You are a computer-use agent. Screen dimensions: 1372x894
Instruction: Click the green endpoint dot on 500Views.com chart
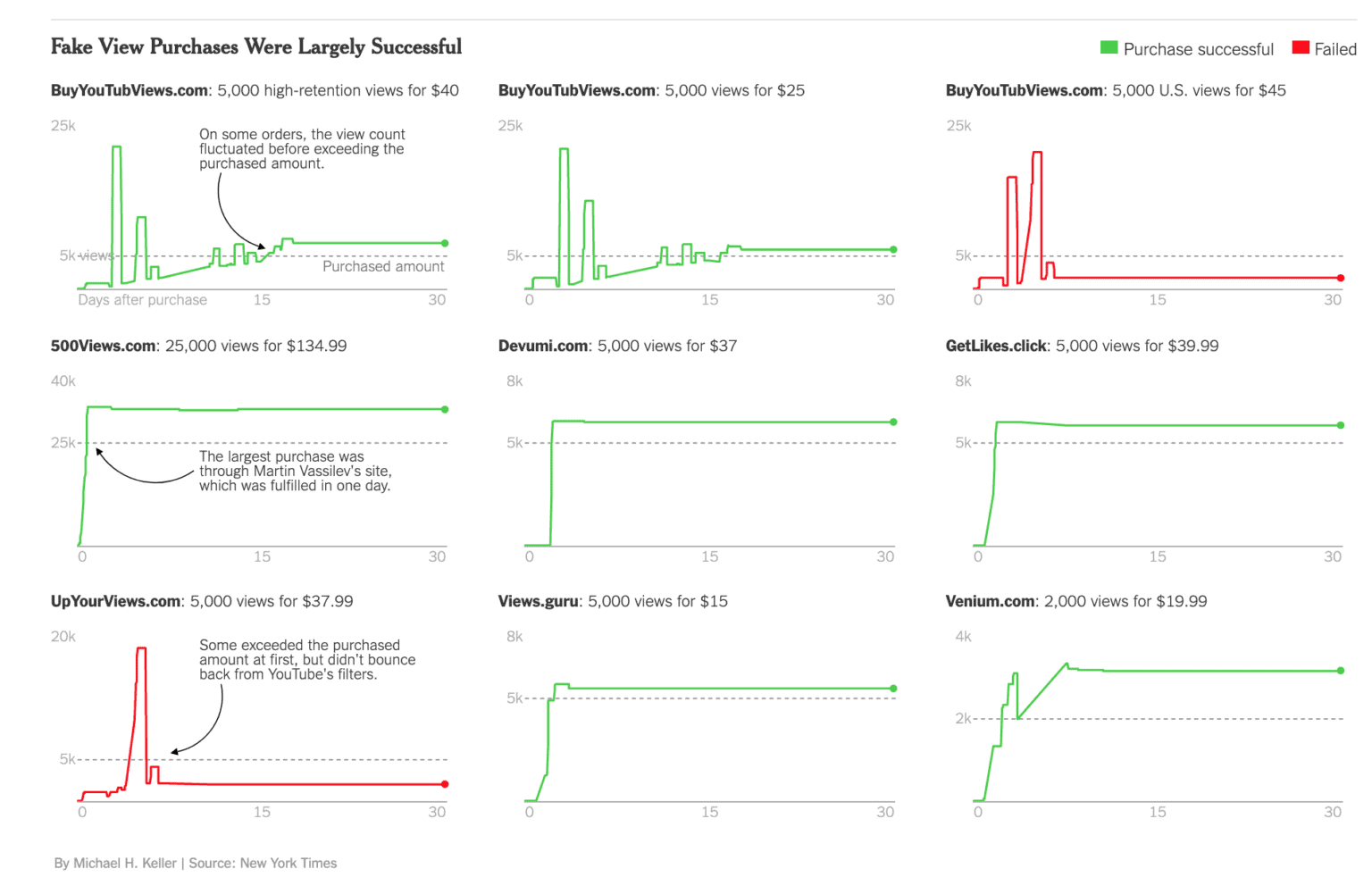tap(445, 409)
